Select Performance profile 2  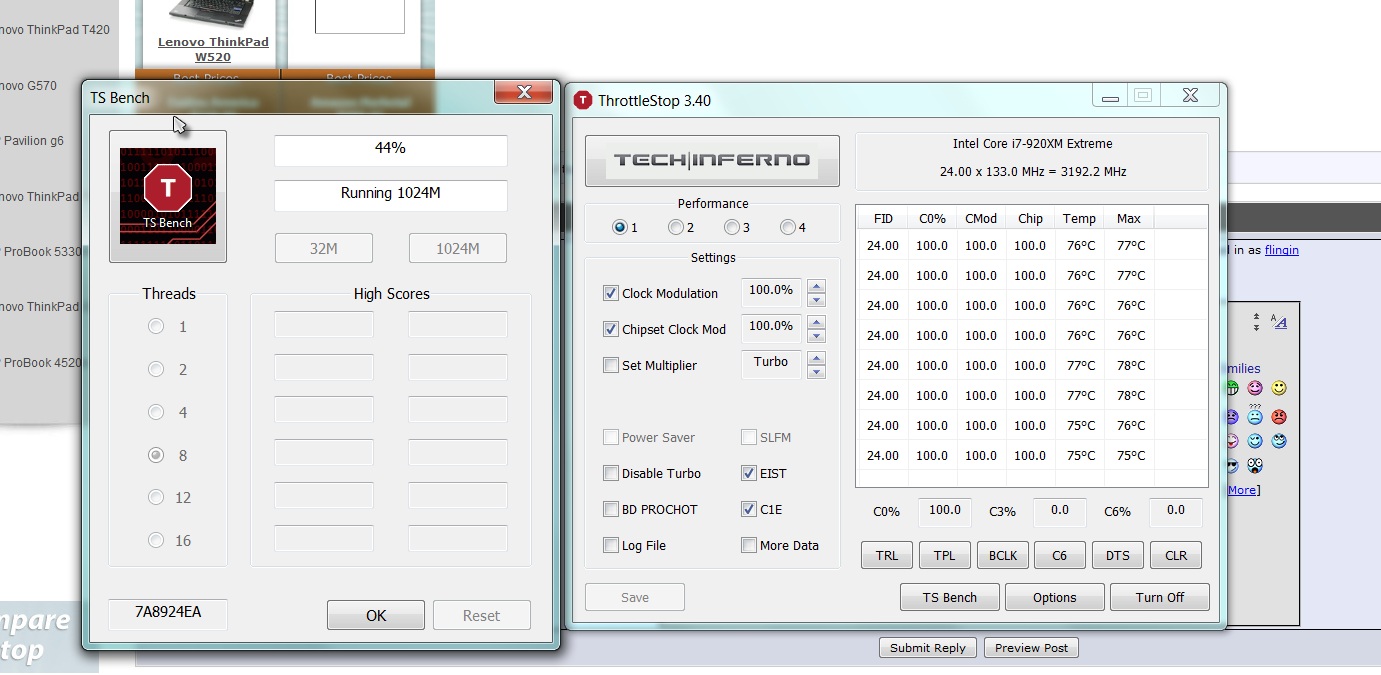[676, 227]
